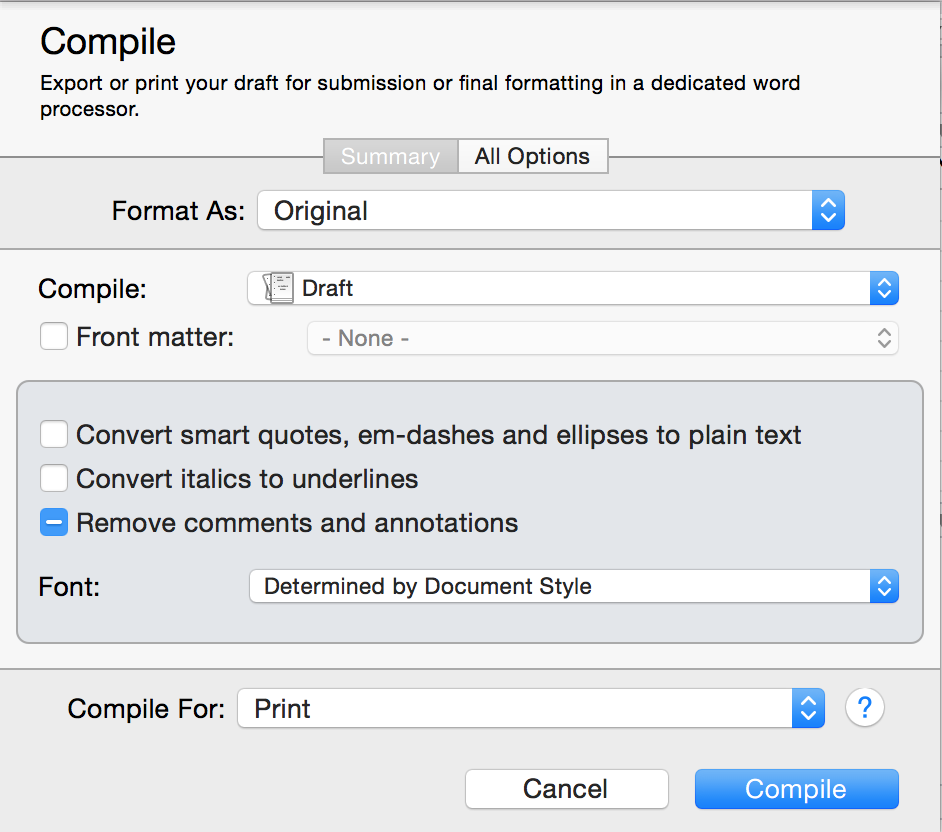Image resolution: width=942 pixels, height=832 pixels.
Task: Click the Draft binder icon in Compile popup
Action: click(279, 288)
